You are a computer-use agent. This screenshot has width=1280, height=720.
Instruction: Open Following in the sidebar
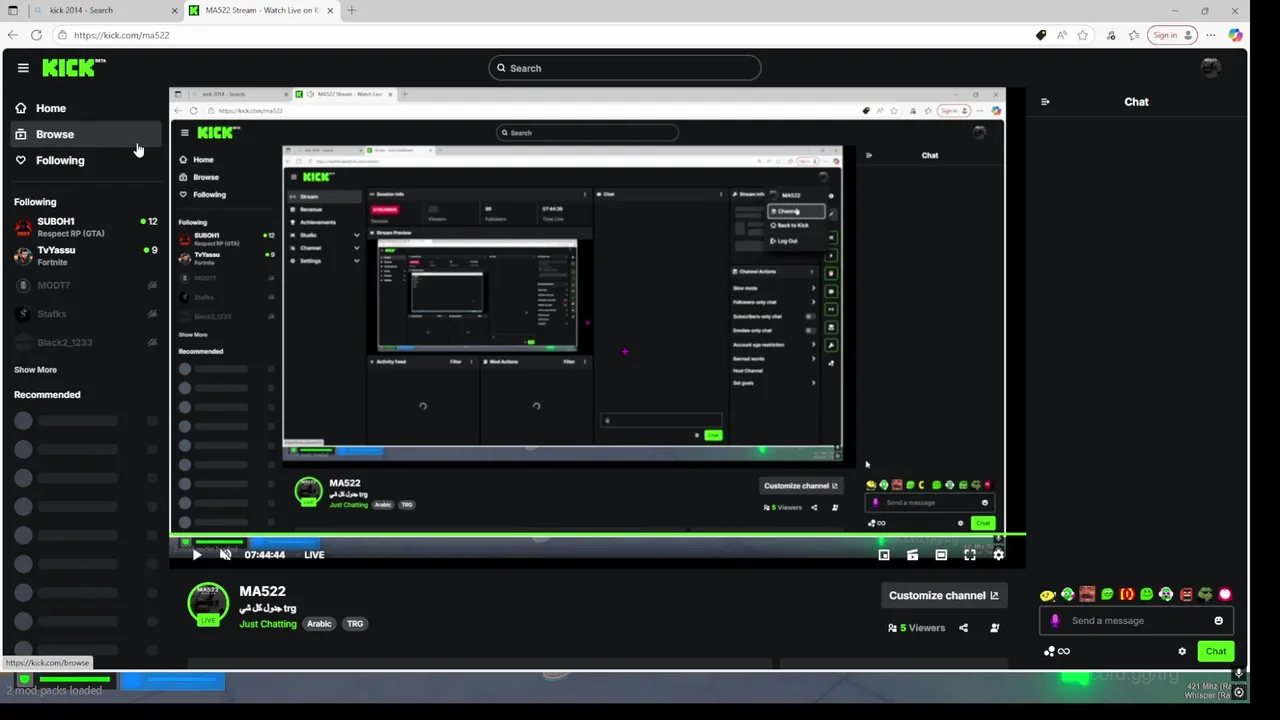pyautogui.click(x=86, y=160)
